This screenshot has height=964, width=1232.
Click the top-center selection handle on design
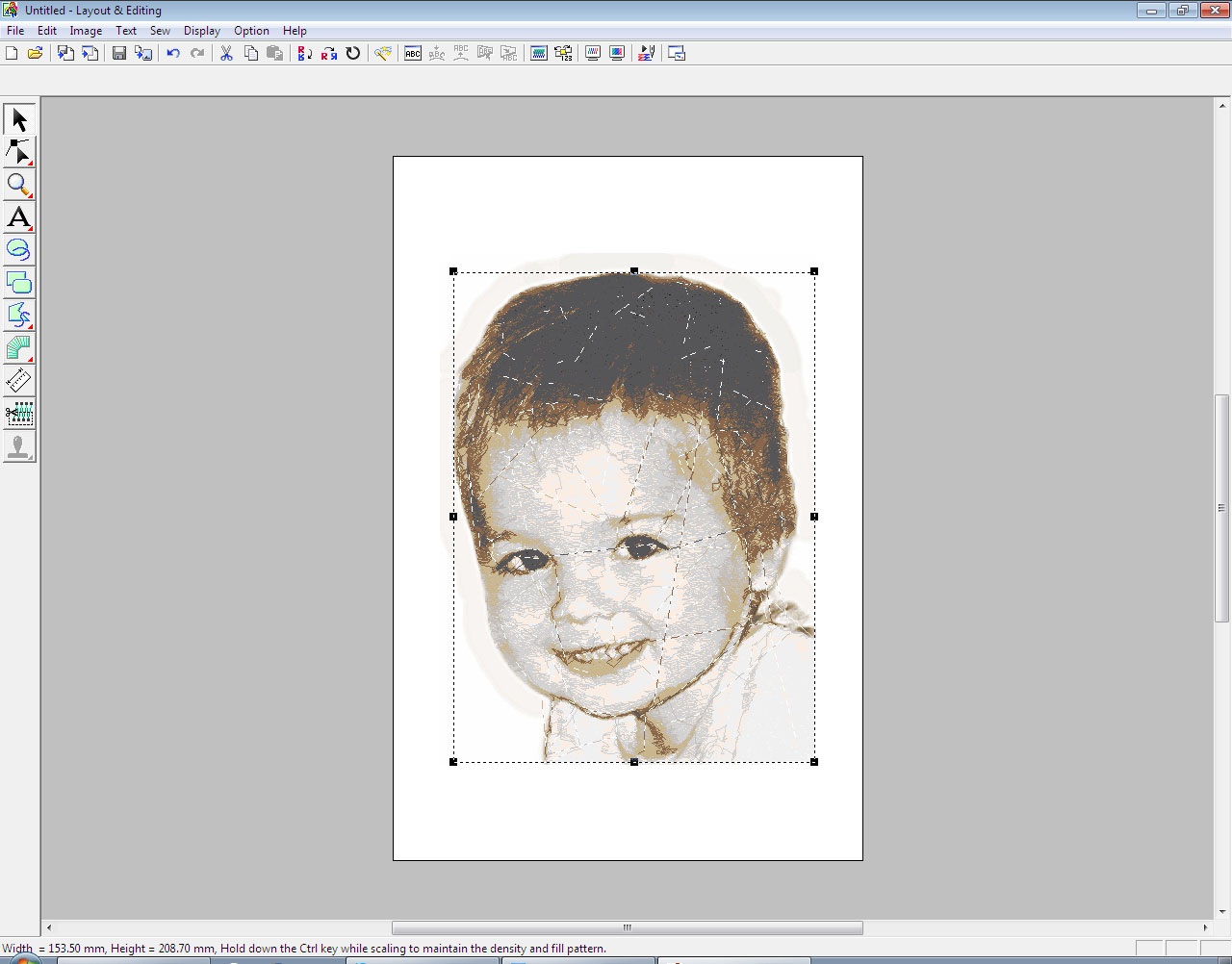pos(634,271)
